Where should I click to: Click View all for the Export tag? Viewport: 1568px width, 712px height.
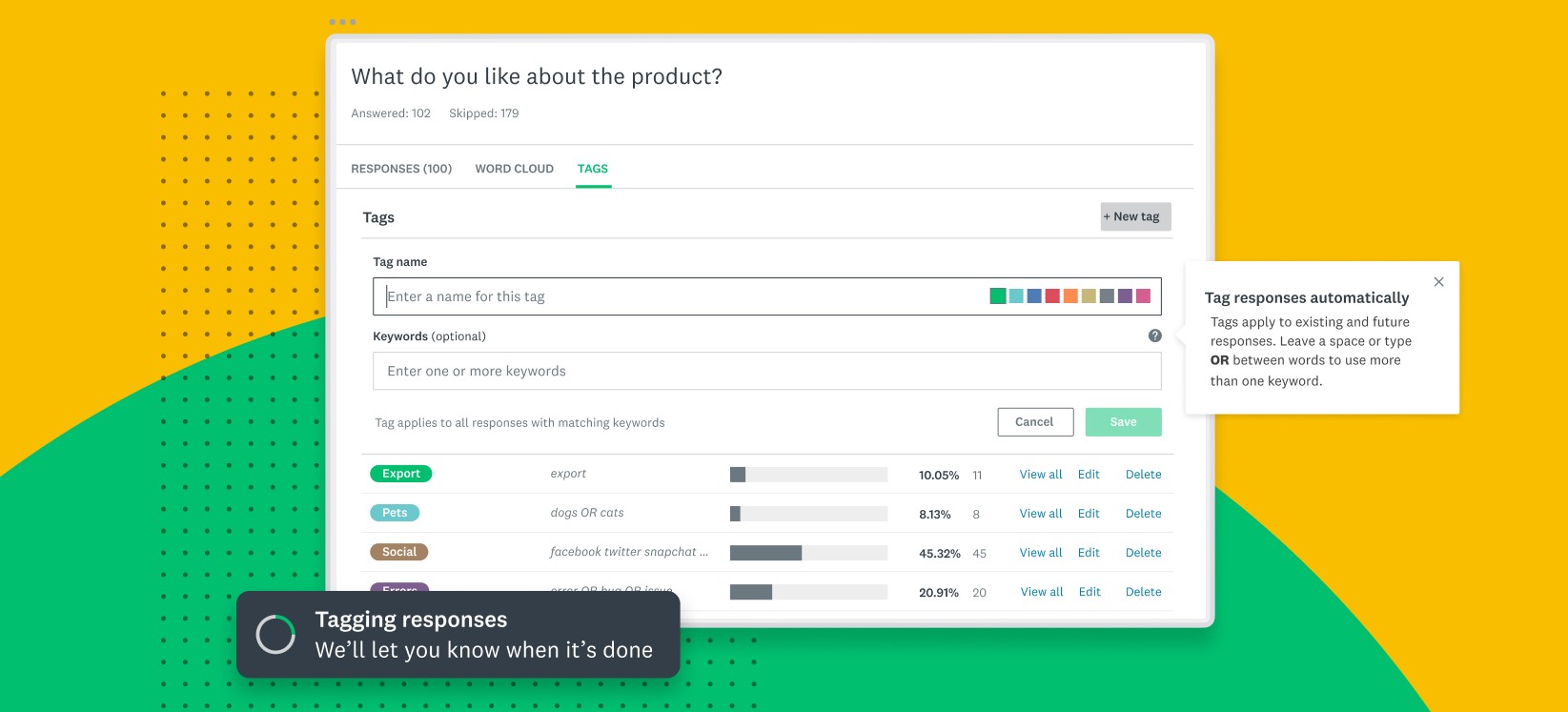pos(1040,475)
